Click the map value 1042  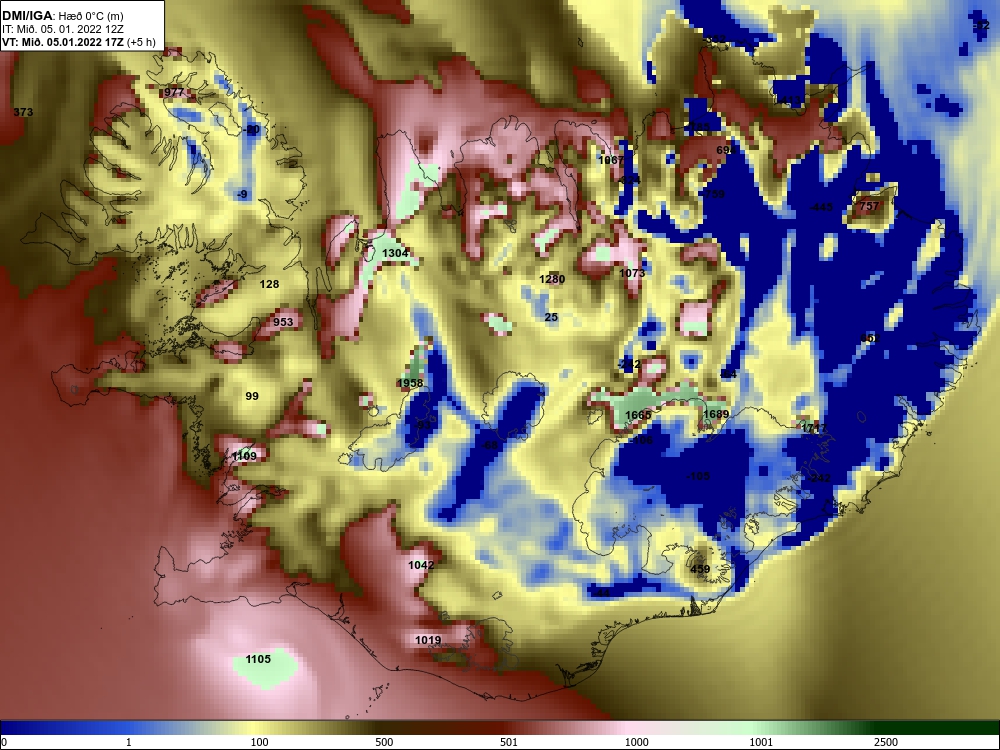tap(421, 565)
